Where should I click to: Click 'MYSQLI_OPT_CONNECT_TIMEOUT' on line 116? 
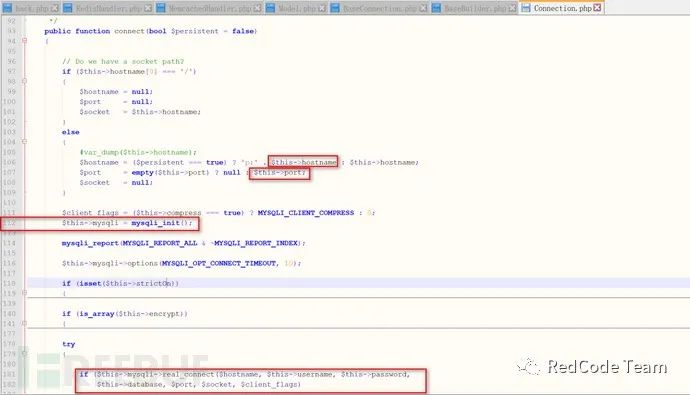point(219,263)
